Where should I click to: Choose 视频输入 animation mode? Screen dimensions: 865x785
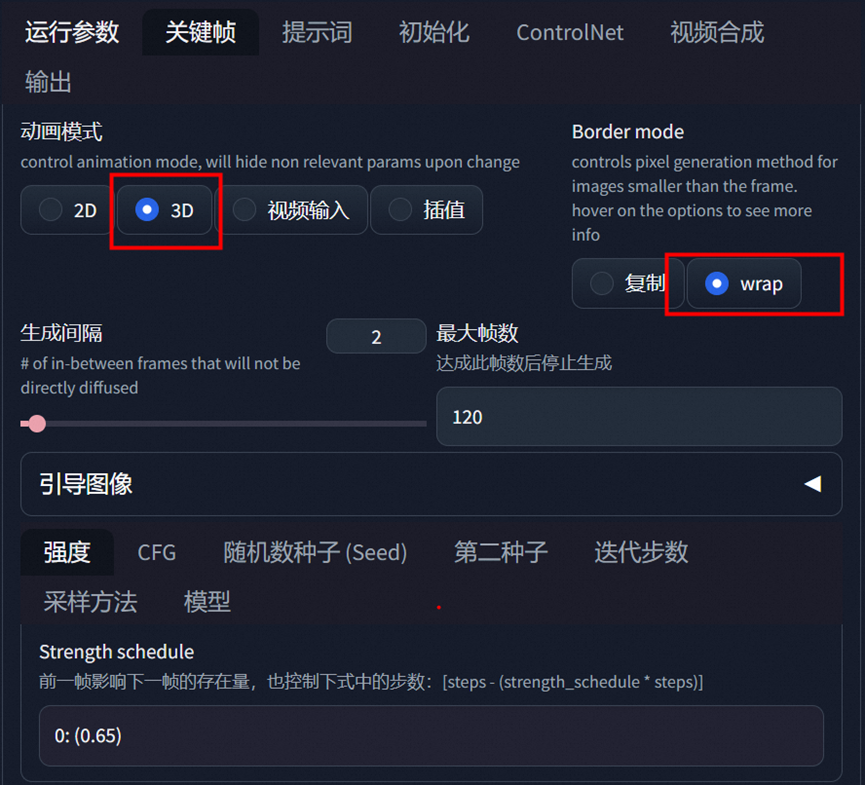point(291,210)
